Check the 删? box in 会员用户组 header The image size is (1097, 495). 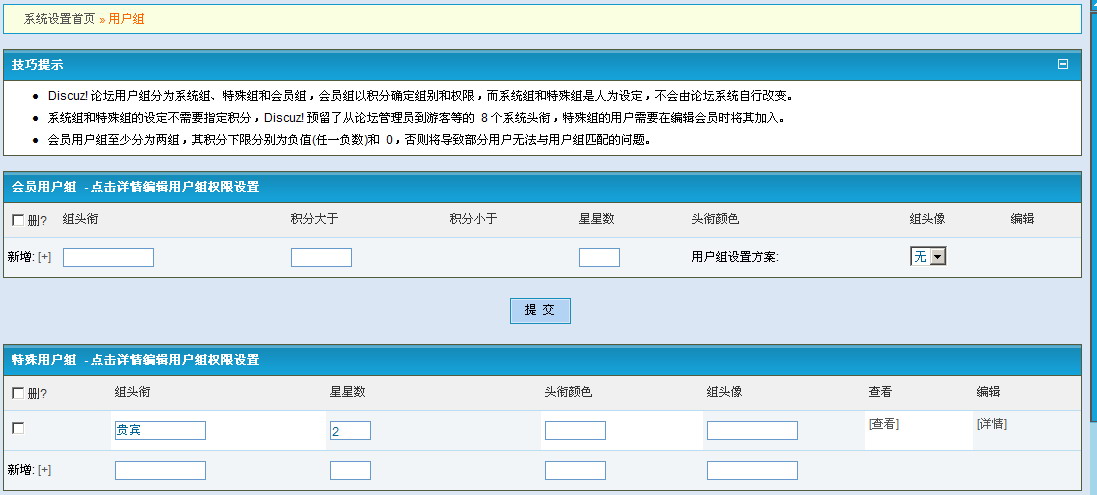tap(18, 220)
